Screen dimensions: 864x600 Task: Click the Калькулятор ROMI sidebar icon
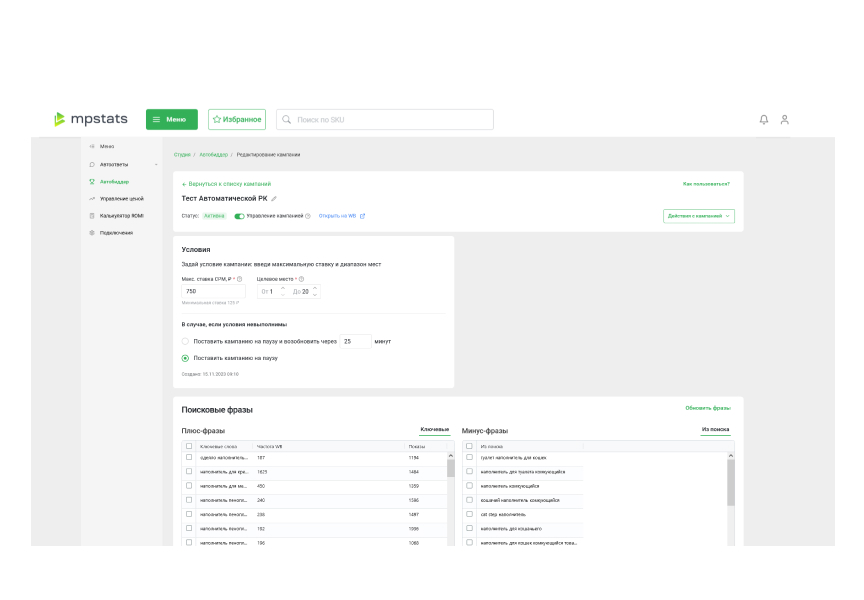[x=92, y=215]
